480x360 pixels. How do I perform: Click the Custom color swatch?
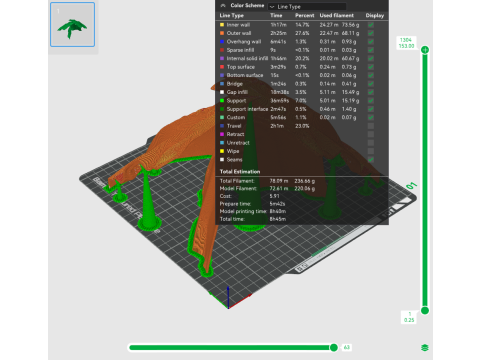pyautogui.click(x=222, y=117)
